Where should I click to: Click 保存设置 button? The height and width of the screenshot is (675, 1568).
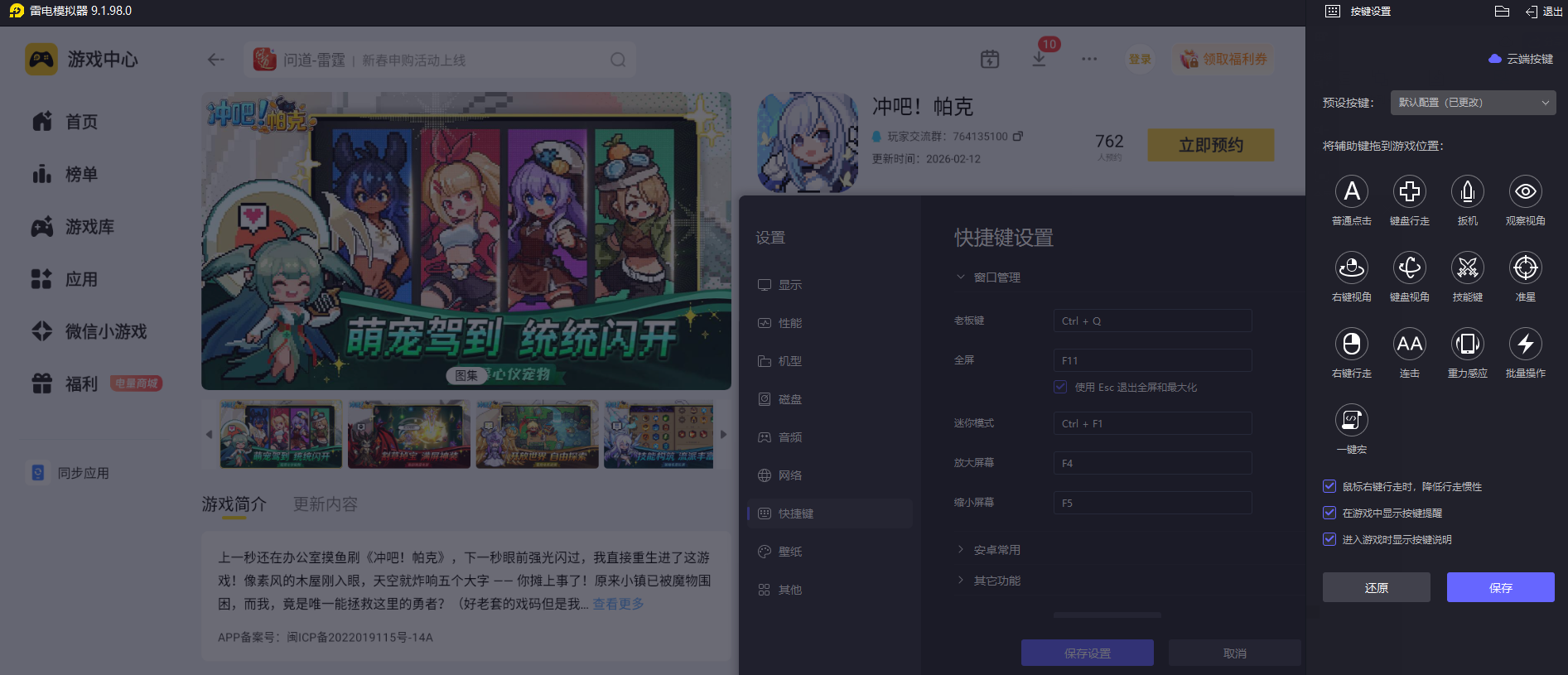pos(1087,653)
